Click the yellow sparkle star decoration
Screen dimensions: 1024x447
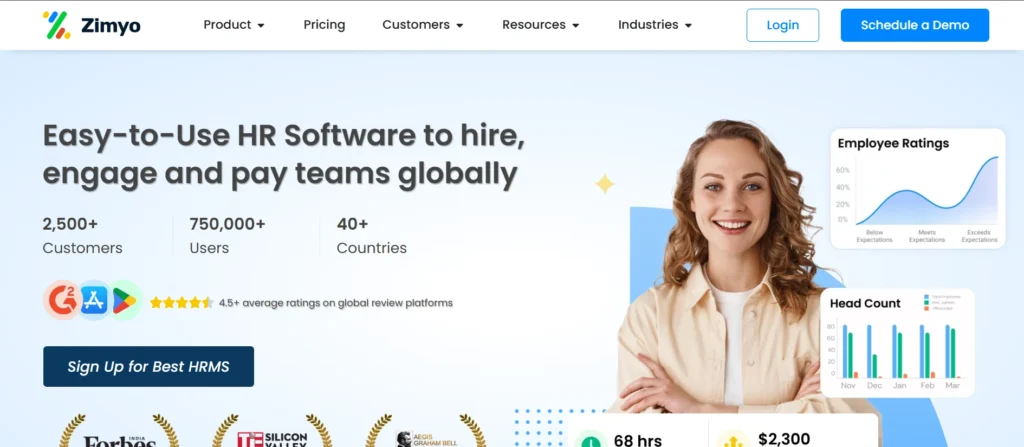point(604,184)
